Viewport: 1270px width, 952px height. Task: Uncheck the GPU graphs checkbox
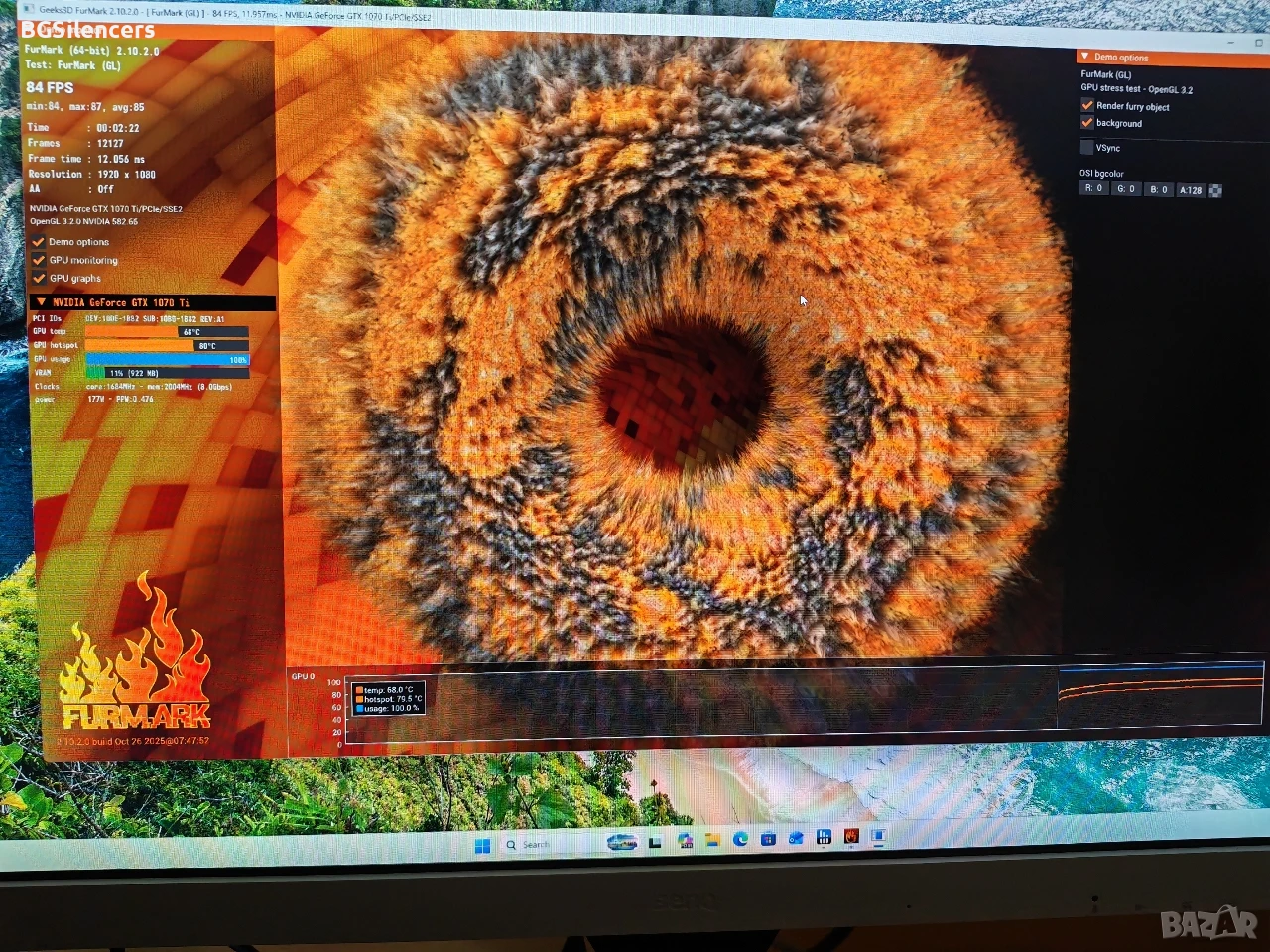pyautogui.click(x=39, y=278)
